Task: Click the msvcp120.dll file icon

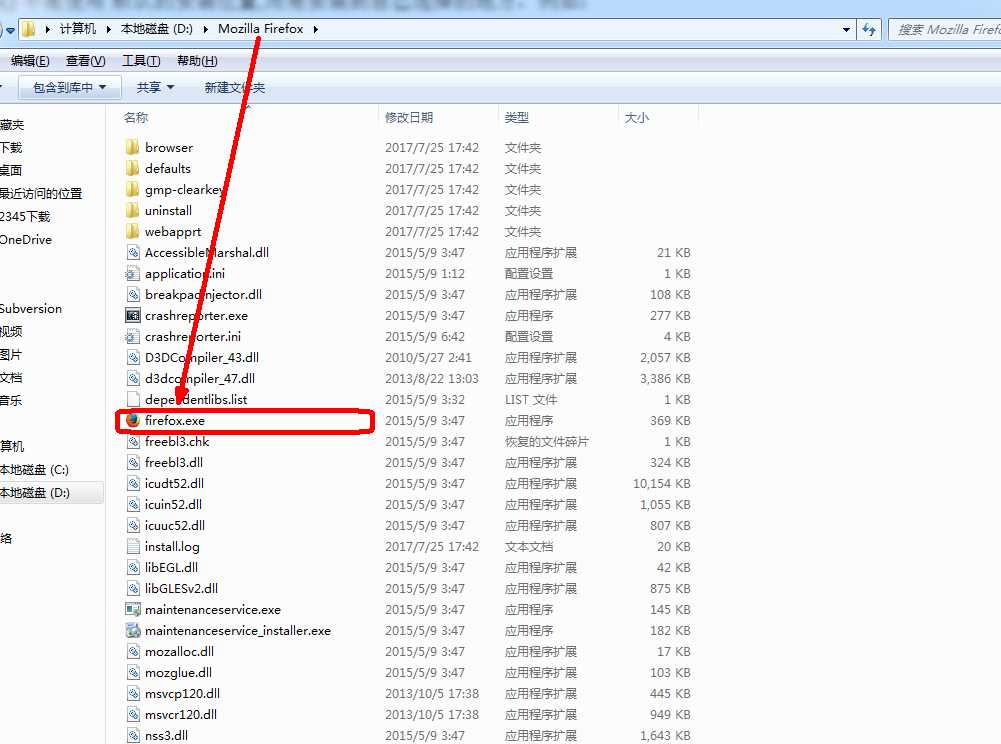Action: [132, 694]
